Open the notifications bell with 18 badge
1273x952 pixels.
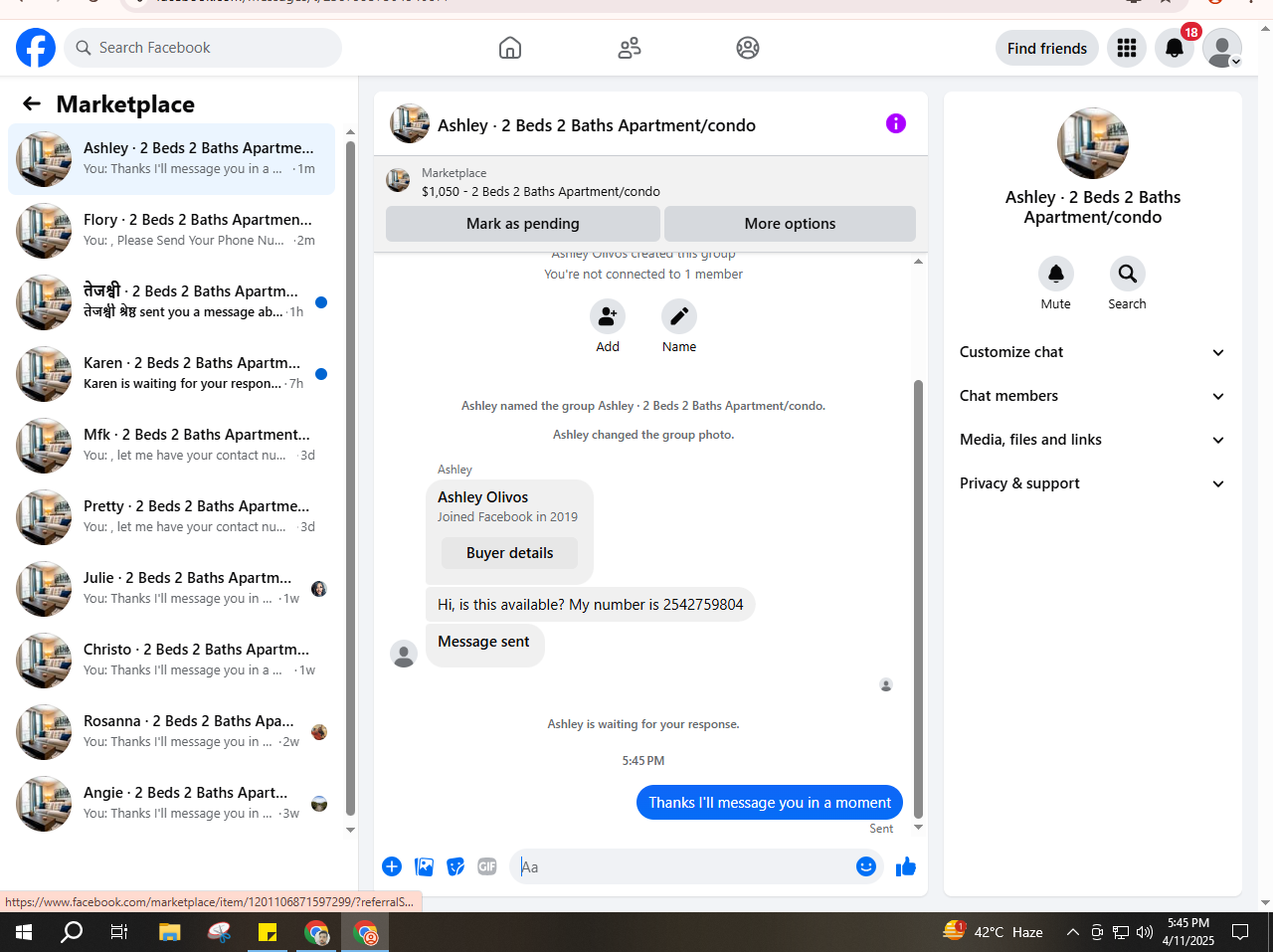(x=1175, y=48)
